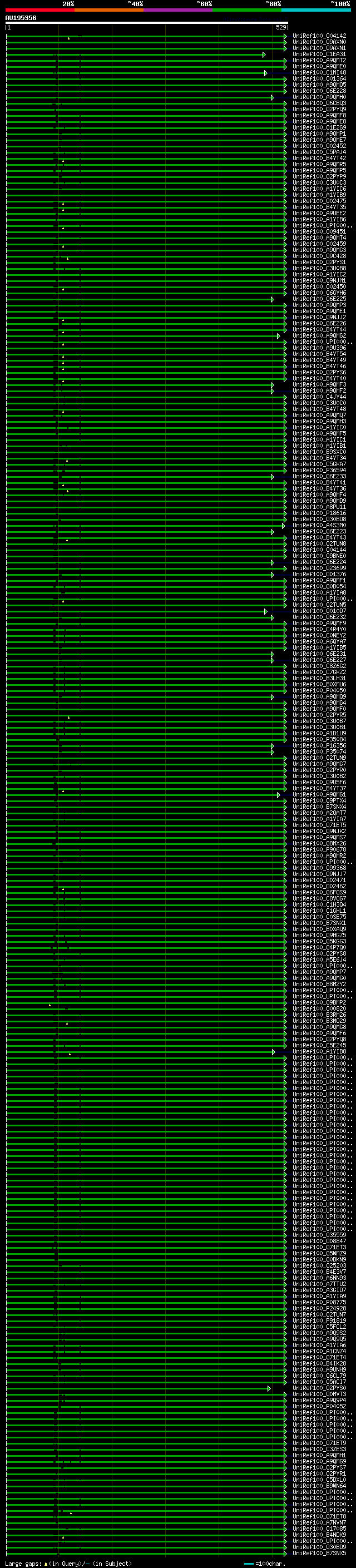
Task: Select label UniRef100_Q4P7Q0
Action: click(x=319, y=947)
